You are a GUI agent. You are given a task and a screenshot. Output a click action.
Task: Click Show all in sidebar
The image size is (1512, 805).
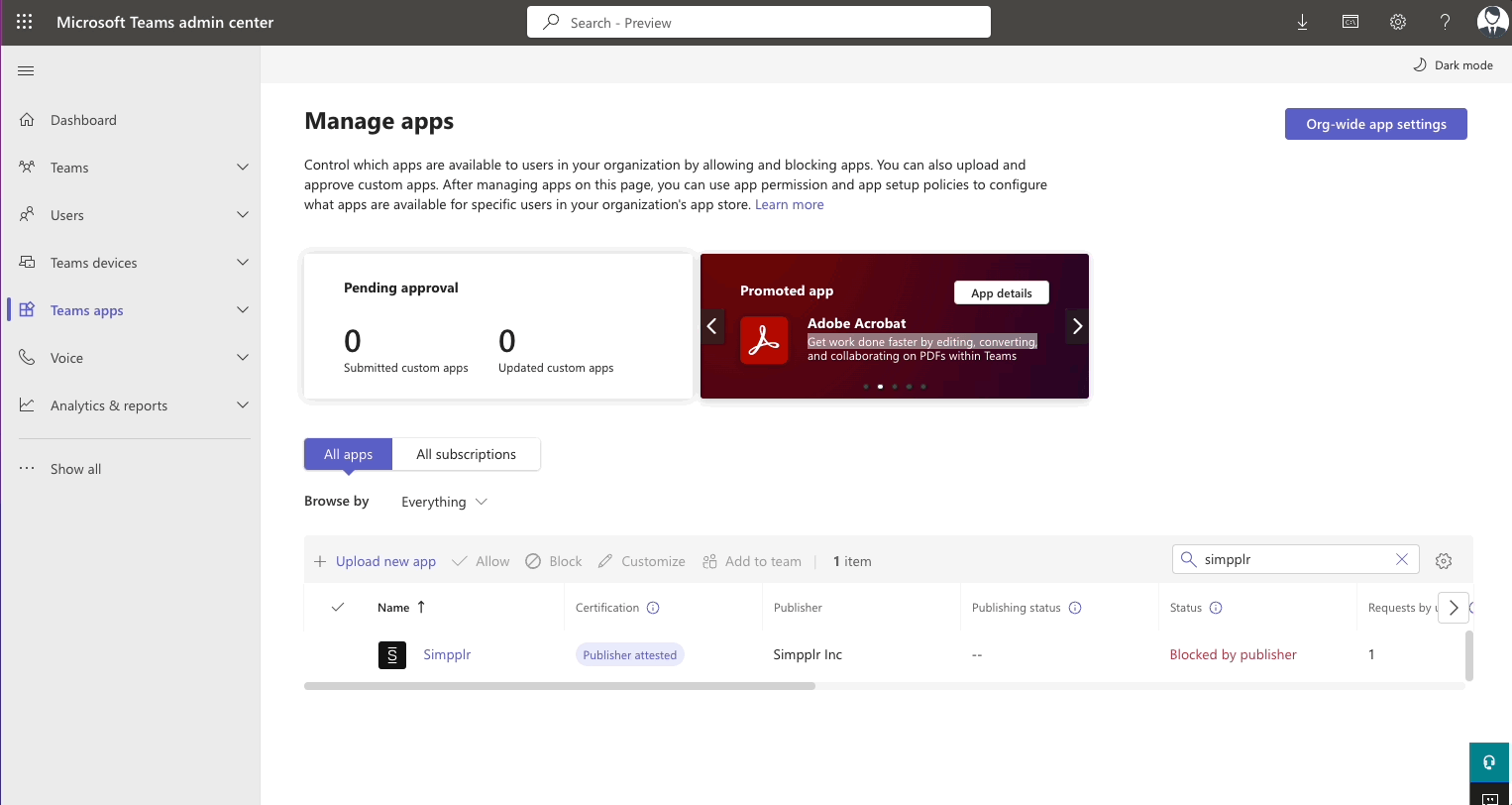pyautogui.click(x=75, y=469)
